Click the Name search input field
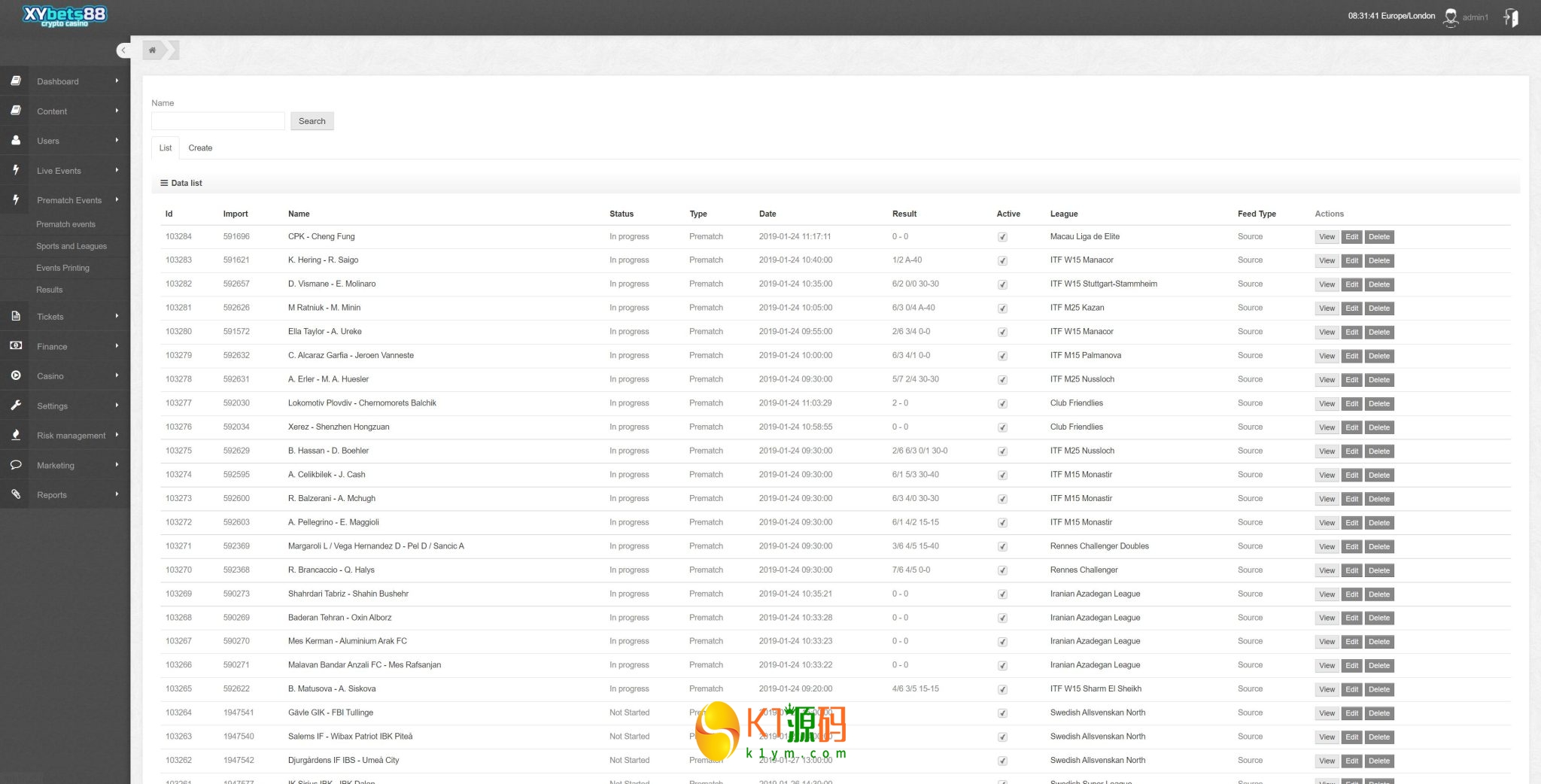1541x784 pixels. click(x=218, y=121)
